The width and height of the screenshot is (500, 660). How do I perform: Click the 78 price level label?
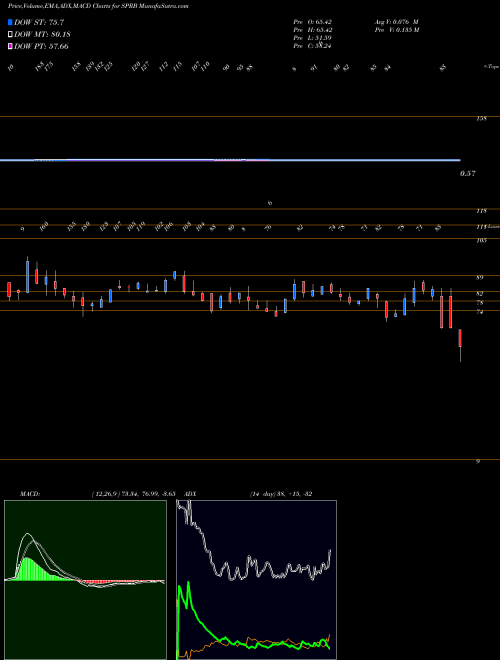pyautogui.click(x=480, y=303)
